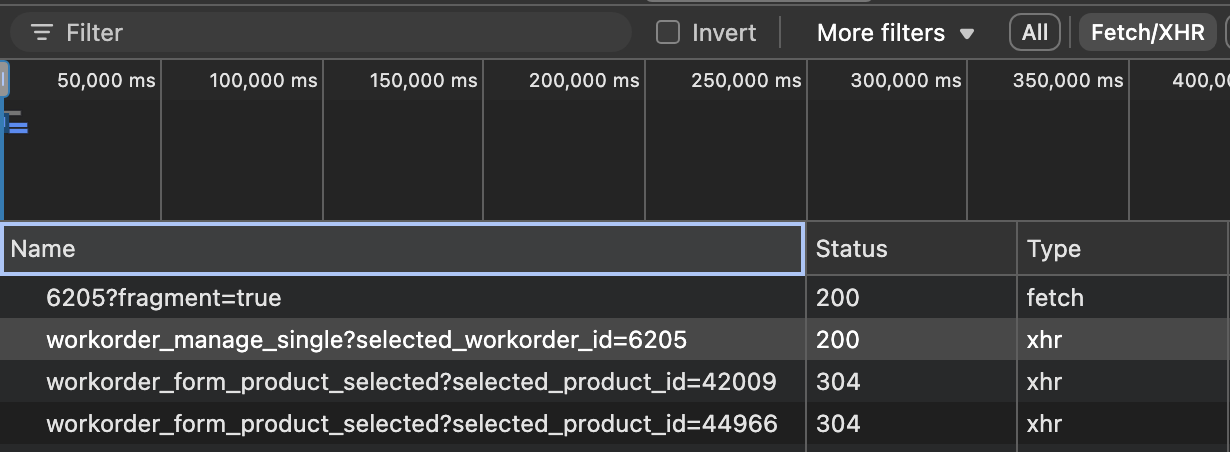Grab the timeline overview left handle

(4, 79)
